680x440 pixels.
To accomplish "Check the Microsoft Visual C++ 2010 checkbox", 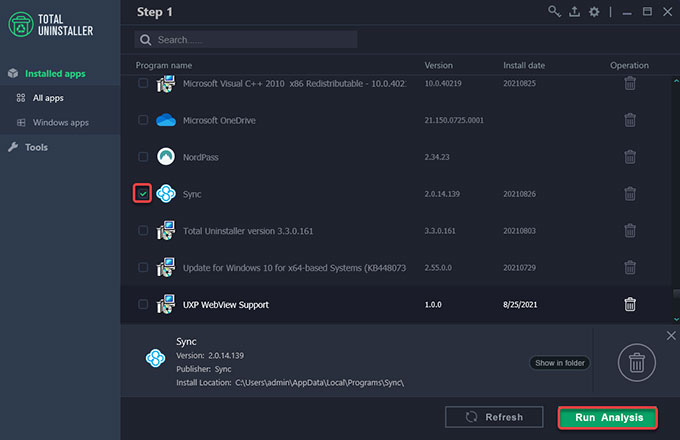I will point(143,83).
